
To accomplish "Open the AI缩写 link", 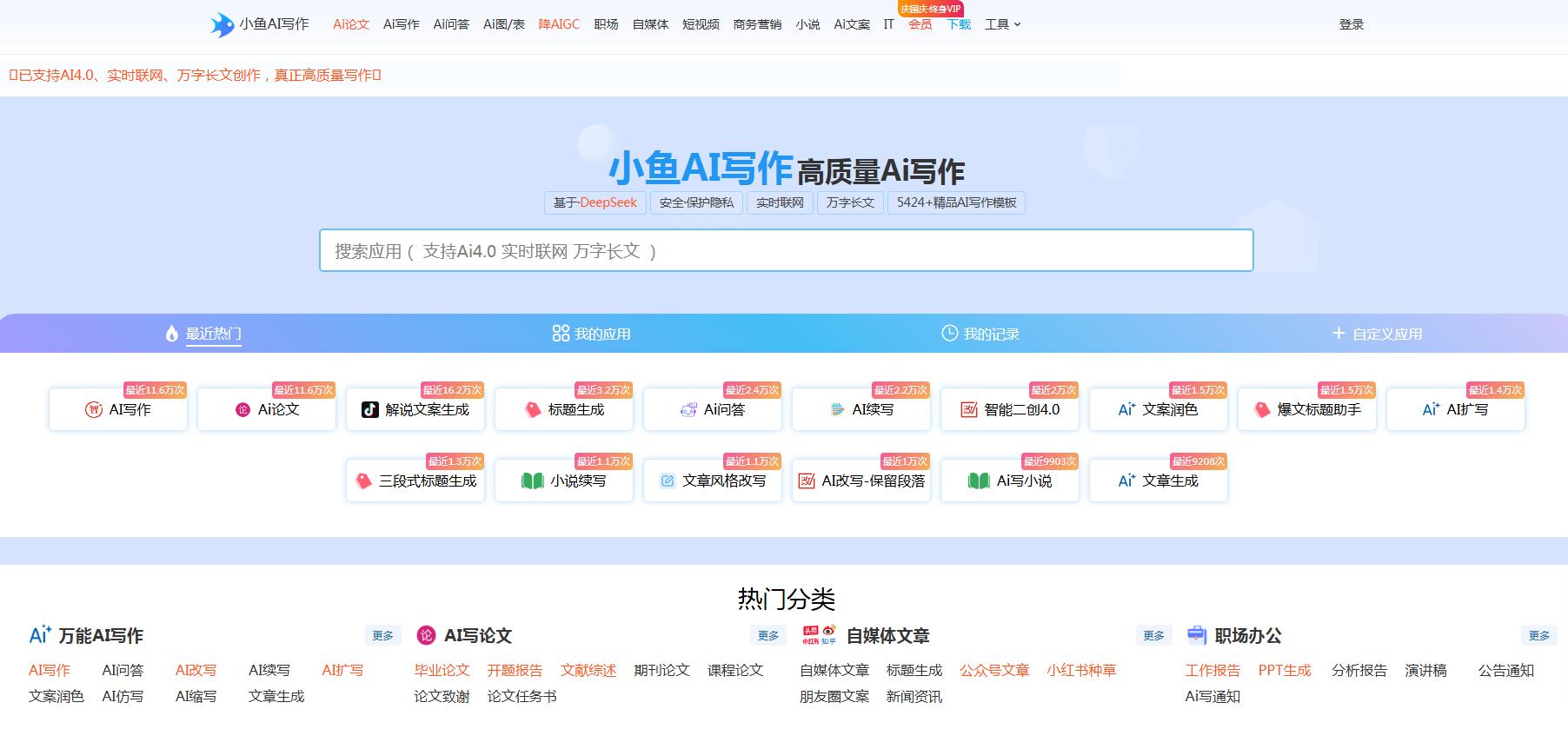I will coord(196,696).
